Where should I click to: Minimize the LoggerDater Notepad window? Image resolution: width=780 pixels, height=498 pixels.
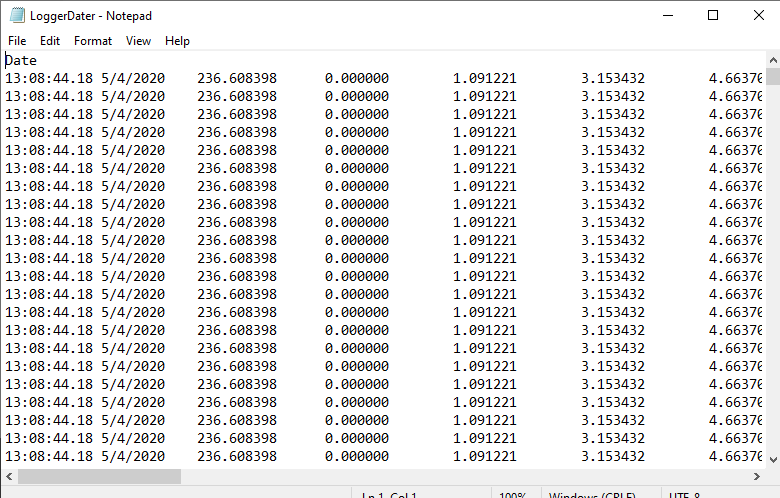(x=668, y=15)
